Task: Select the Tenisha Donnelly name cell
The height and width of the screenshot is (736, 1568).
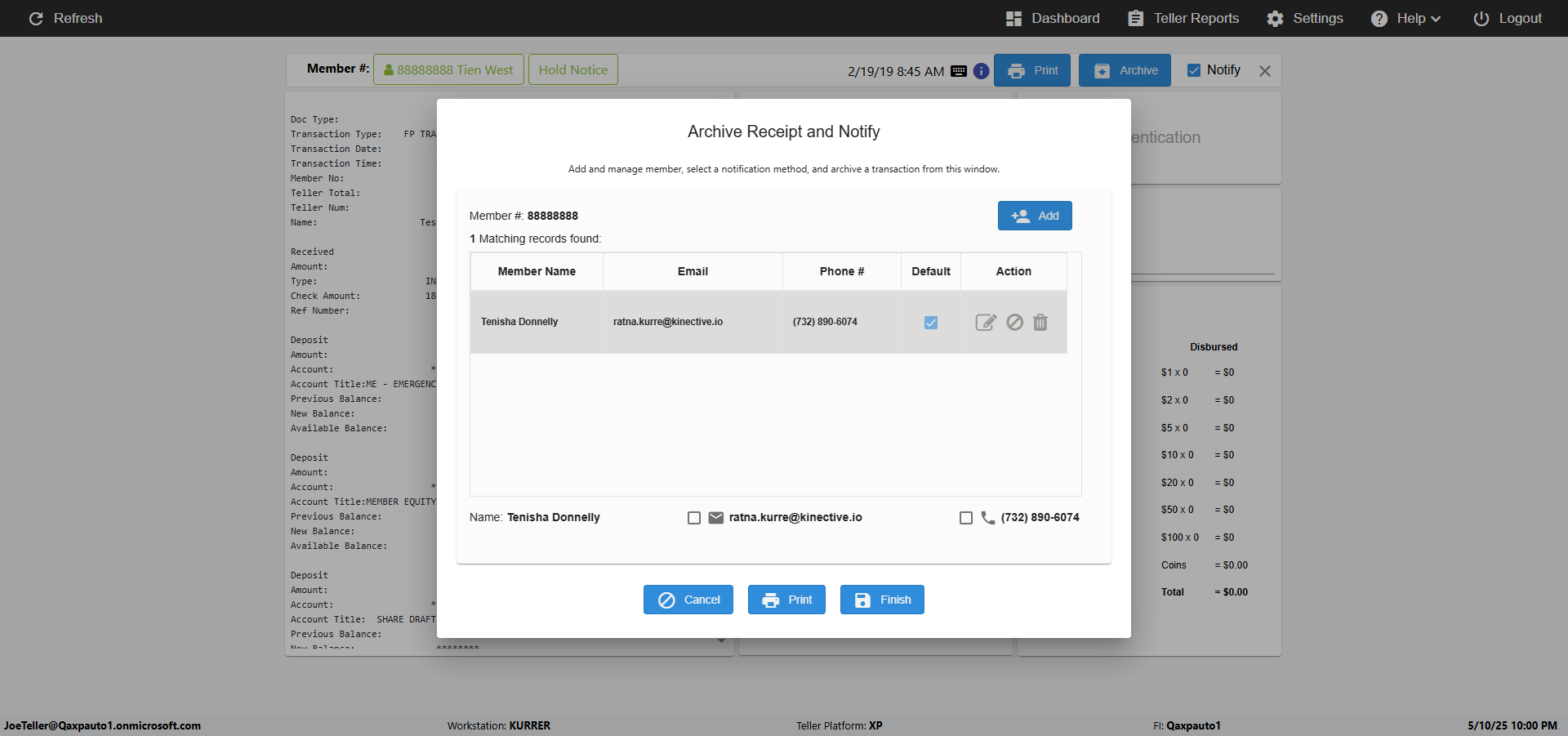Action: point(537,322)
